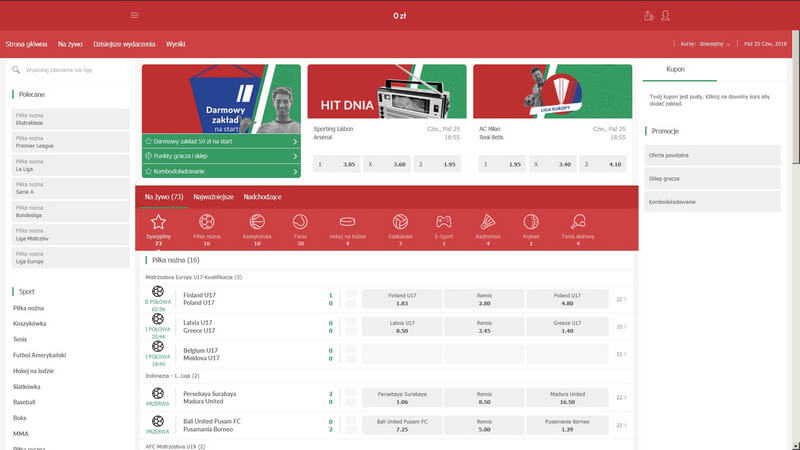Image resolution: width=800 pixels, height=450 pixels.
Task: Bet on Madura United at 16.50
Action: tap(567, 398)
